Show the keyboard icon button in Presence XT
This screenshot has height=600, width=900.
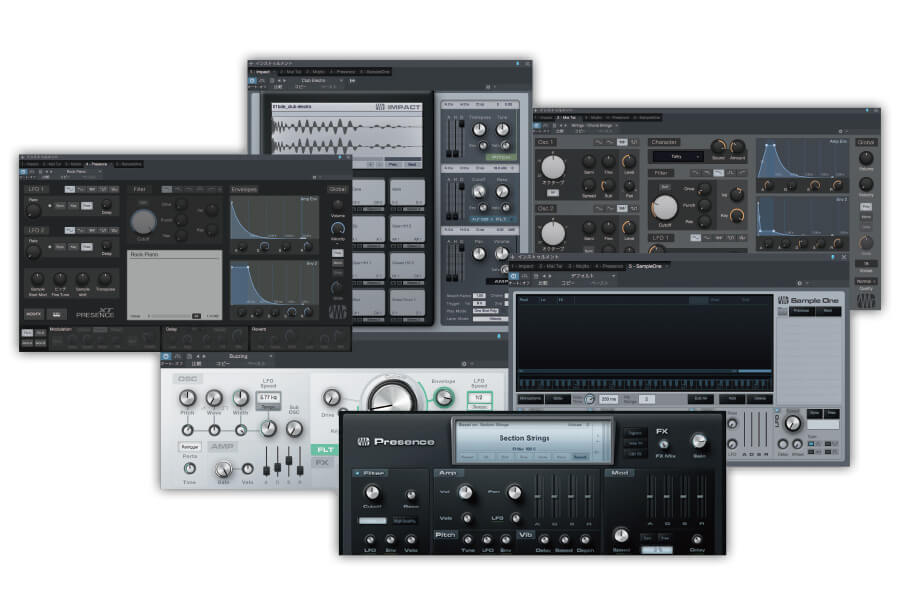56,315
